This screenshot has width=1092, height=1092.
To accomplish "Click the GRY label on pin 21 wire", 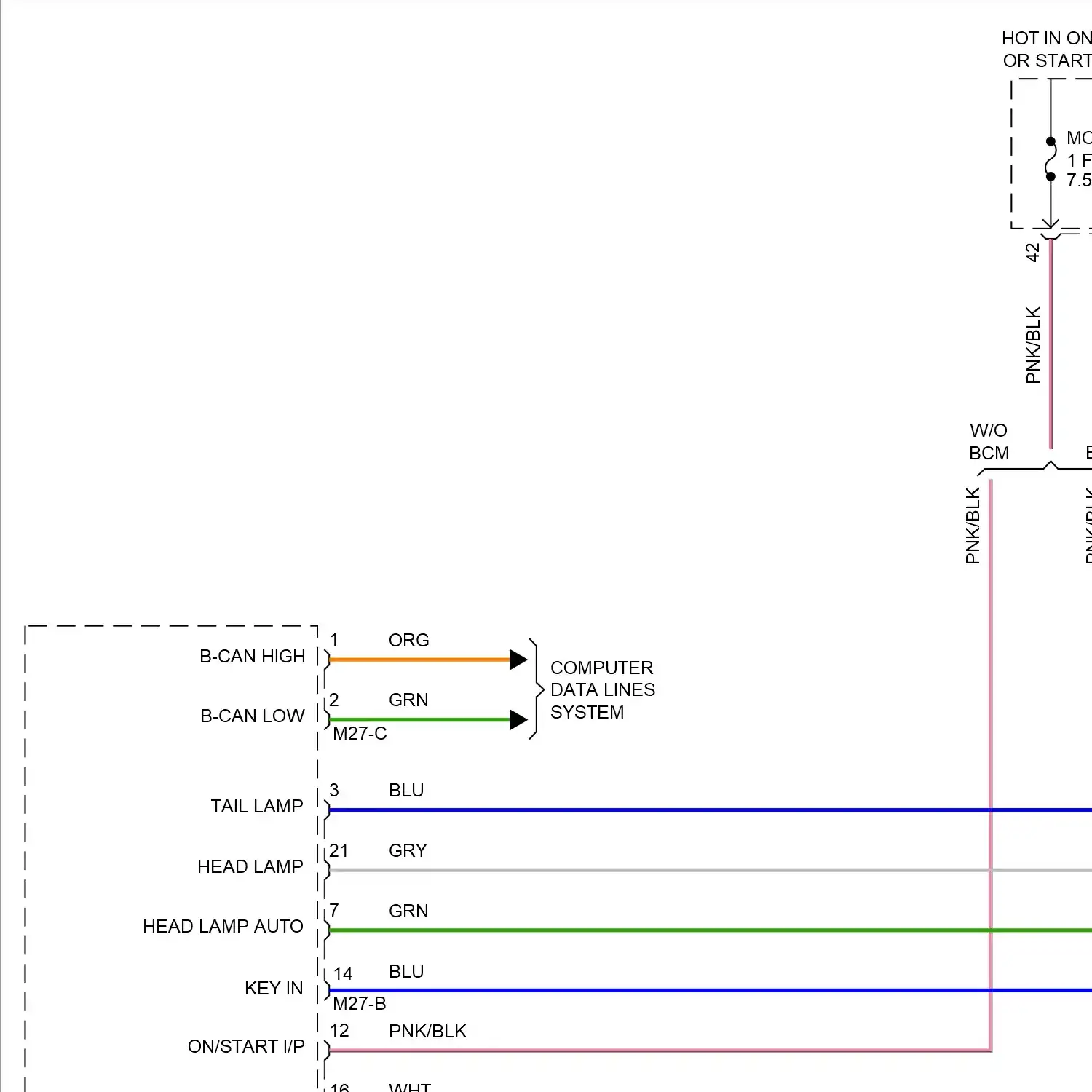I will coord(408,851).
